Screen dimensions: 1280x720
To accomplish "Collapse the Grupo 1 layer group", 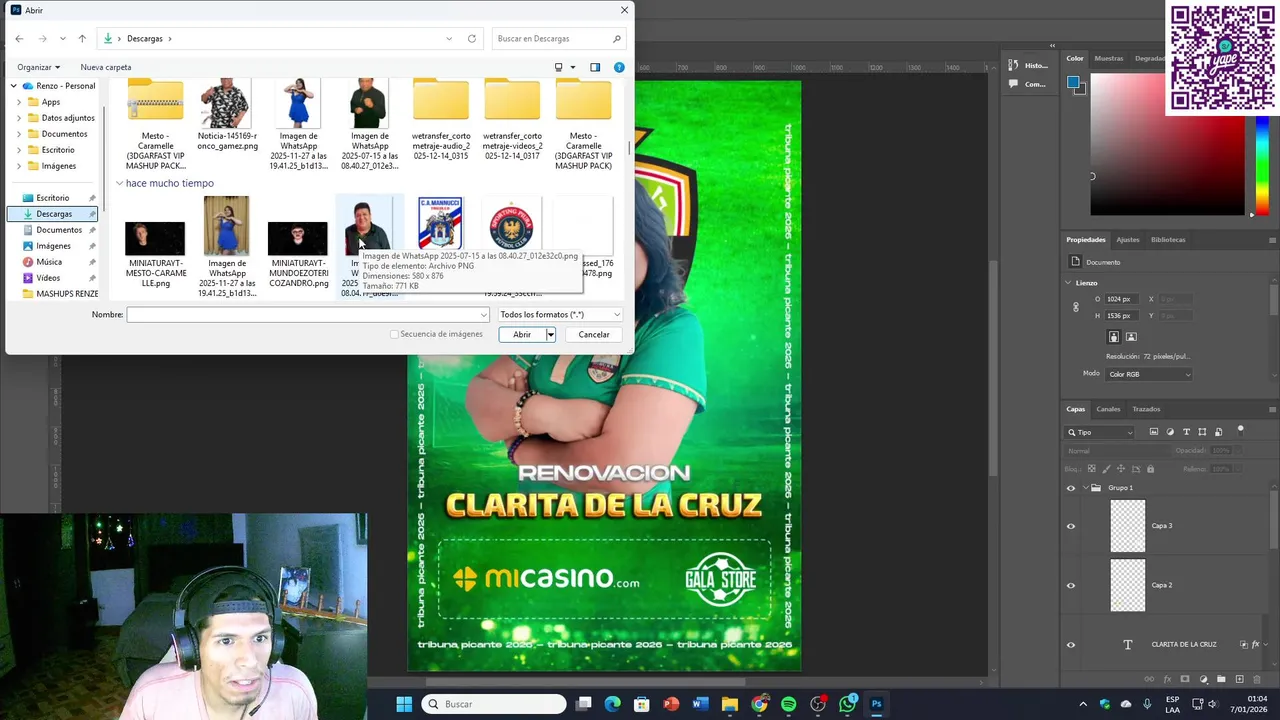I will (1085, 488).
